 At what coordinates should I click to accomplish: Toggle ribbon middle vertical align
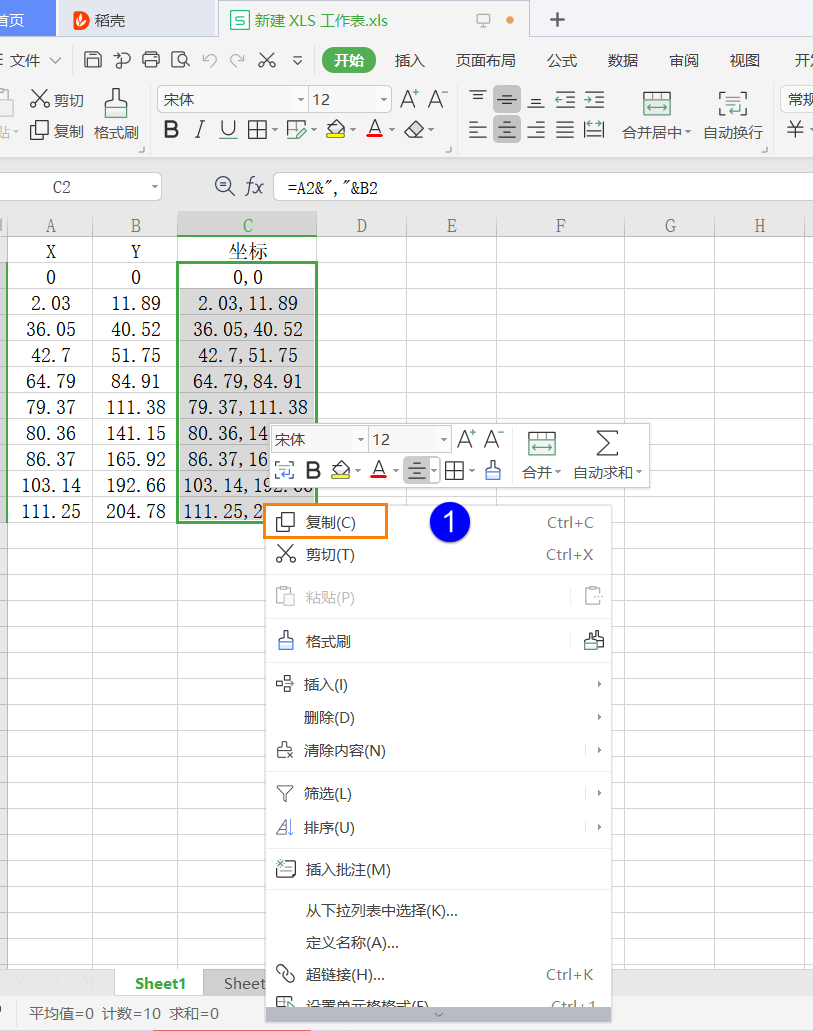click(506, 99)
